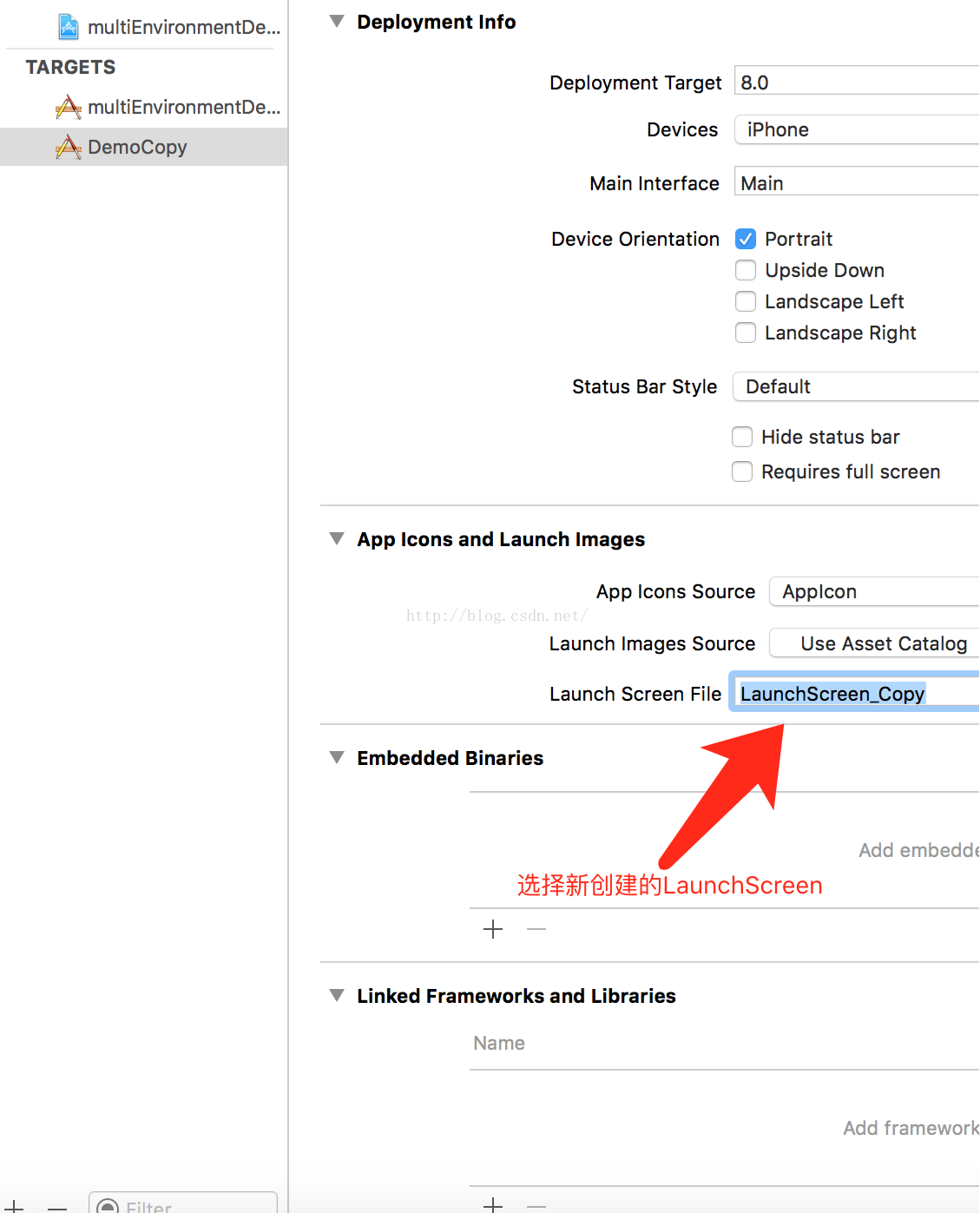Click the multiEnvironmentDemo project file icon
Screen dimensions: 980x1213
pyautogui.click(x=69, y=27)
